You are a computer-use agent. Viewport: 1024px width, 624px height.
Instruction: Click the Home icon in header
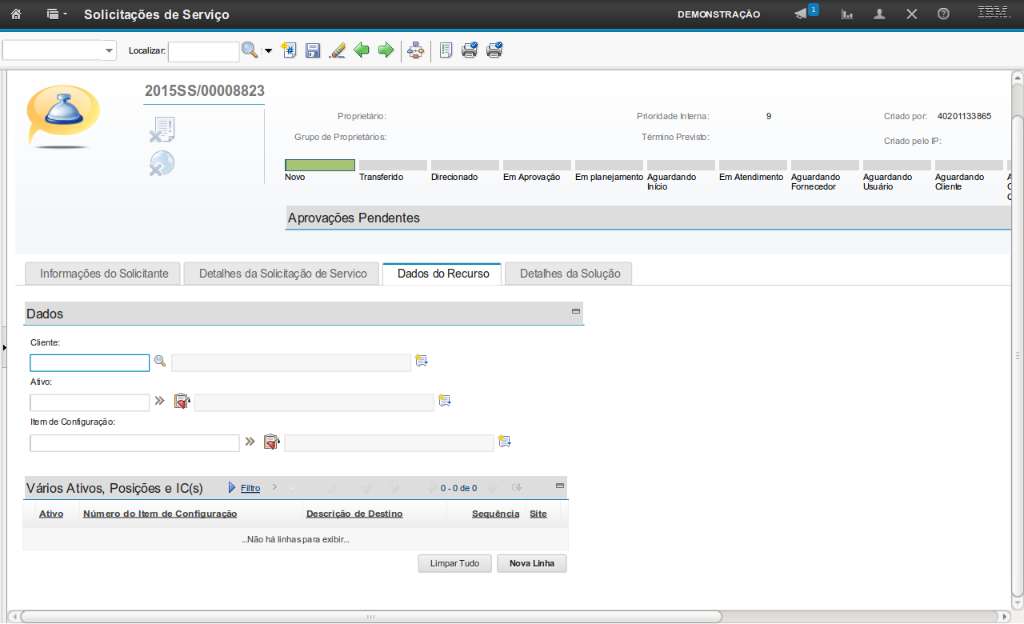(15, 15)
